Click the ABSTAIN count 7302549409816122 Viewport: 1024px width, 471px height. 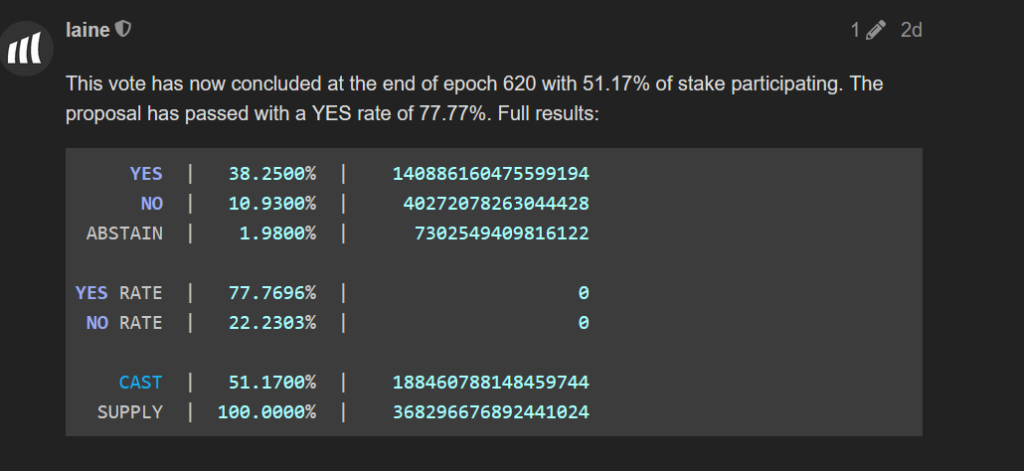coord(502,233)
